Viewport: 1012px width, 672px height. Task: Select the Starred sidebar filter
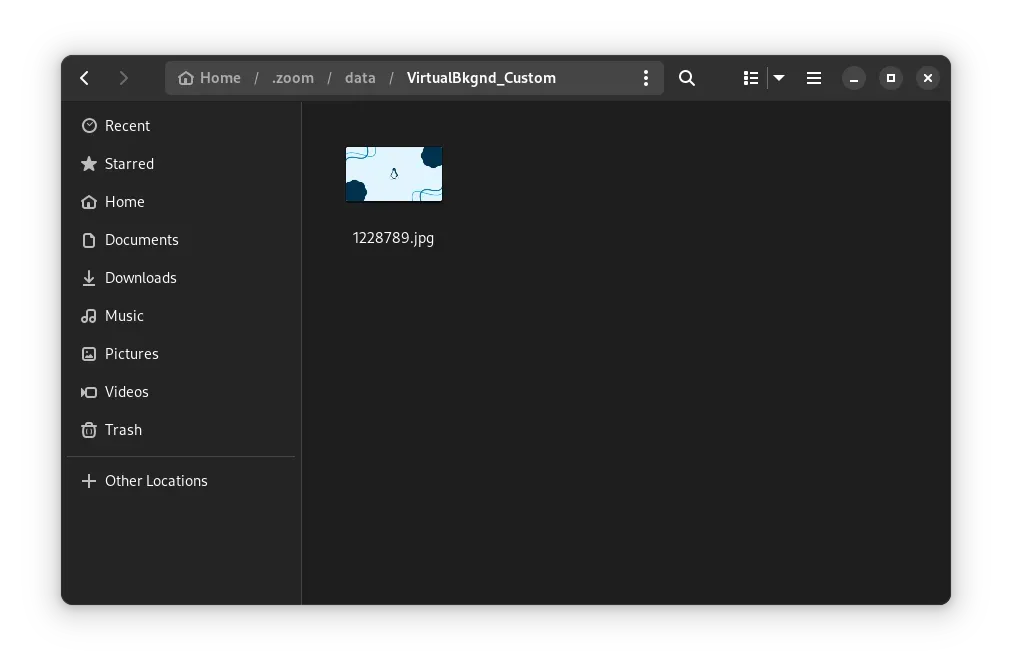(129, 163)
